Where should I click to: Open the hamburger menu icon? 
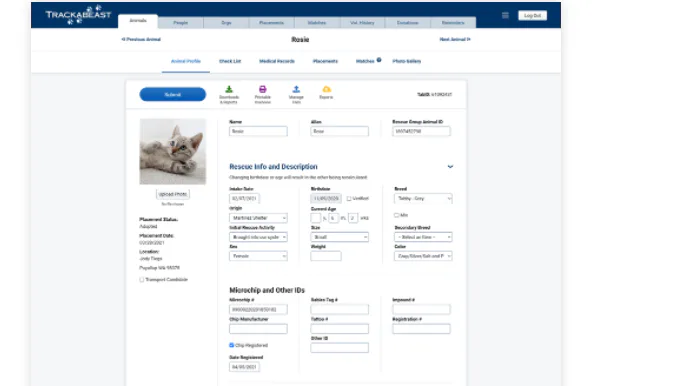click(505, 15)
